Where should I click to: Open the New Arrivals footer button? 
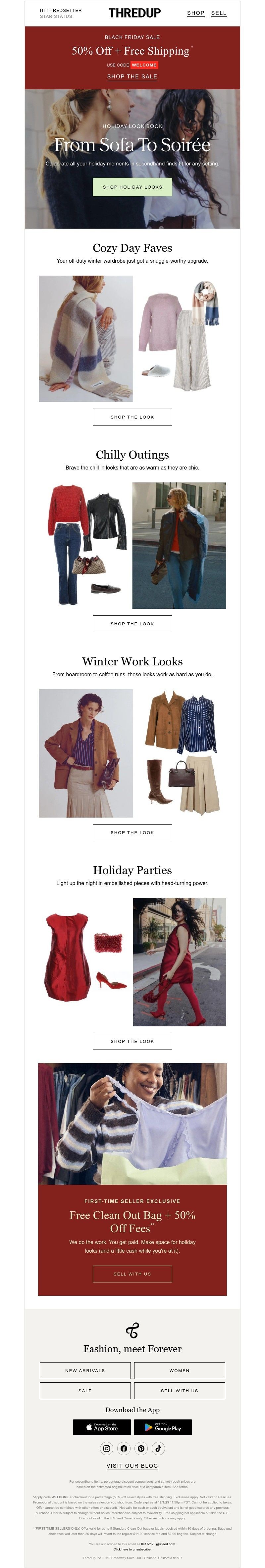pos(85,1370)
